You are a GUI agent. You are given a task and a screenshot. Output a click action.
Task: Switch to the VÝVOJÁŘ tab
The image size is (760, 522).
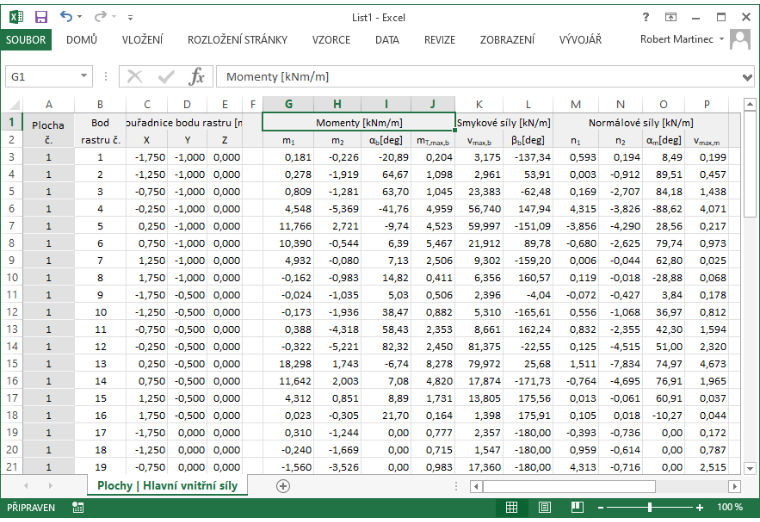click(x=580, y=40)
